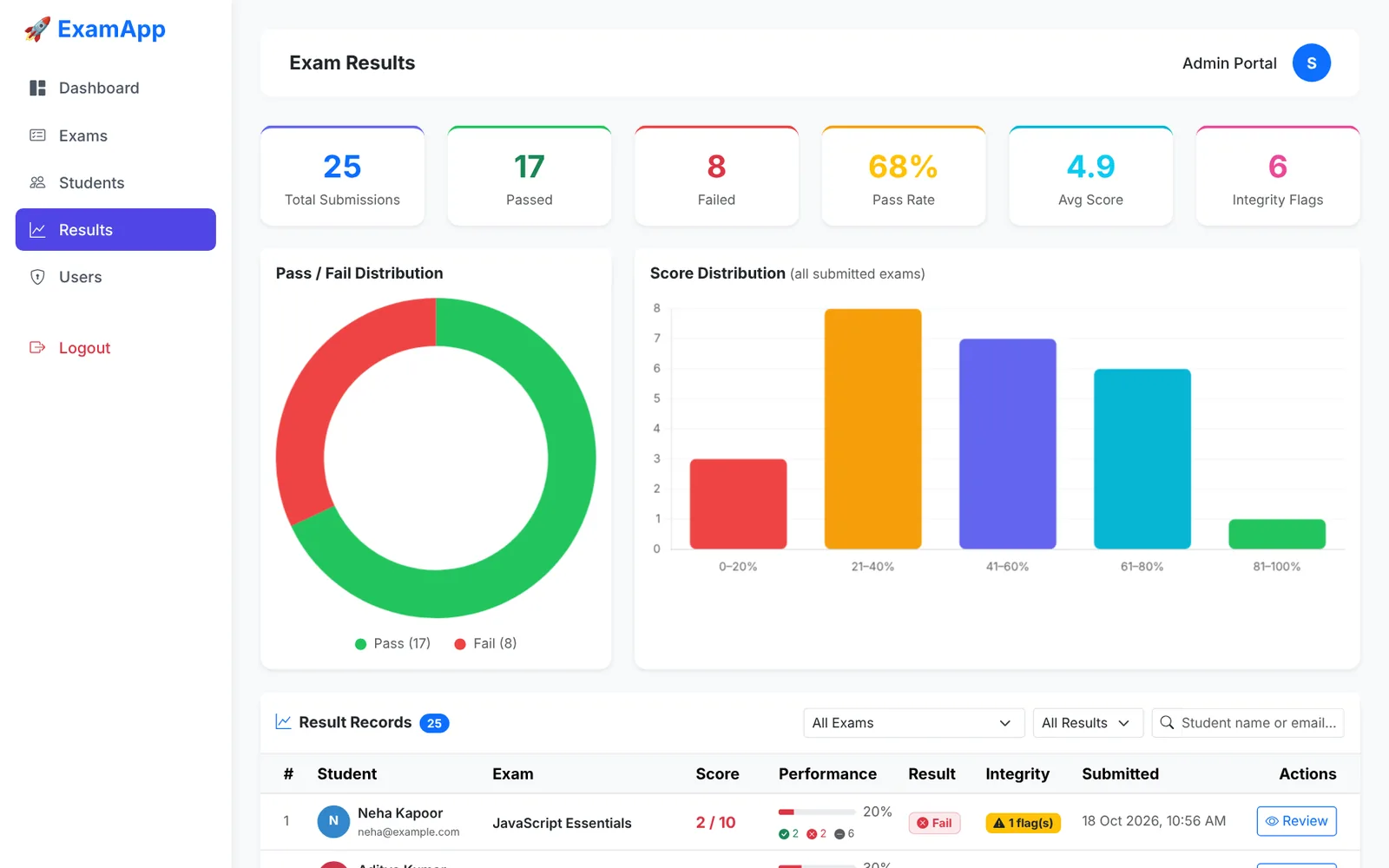
Task: Click the Integrity Flags card
Action: [1278, 176]
